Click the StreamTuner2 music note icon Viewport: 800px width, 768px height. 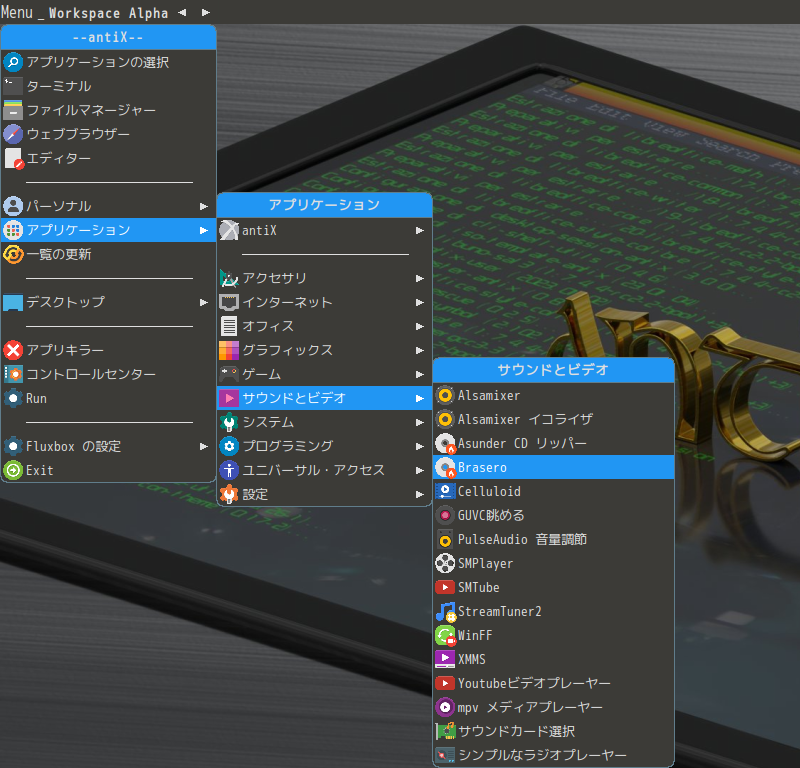pos(445,611)
